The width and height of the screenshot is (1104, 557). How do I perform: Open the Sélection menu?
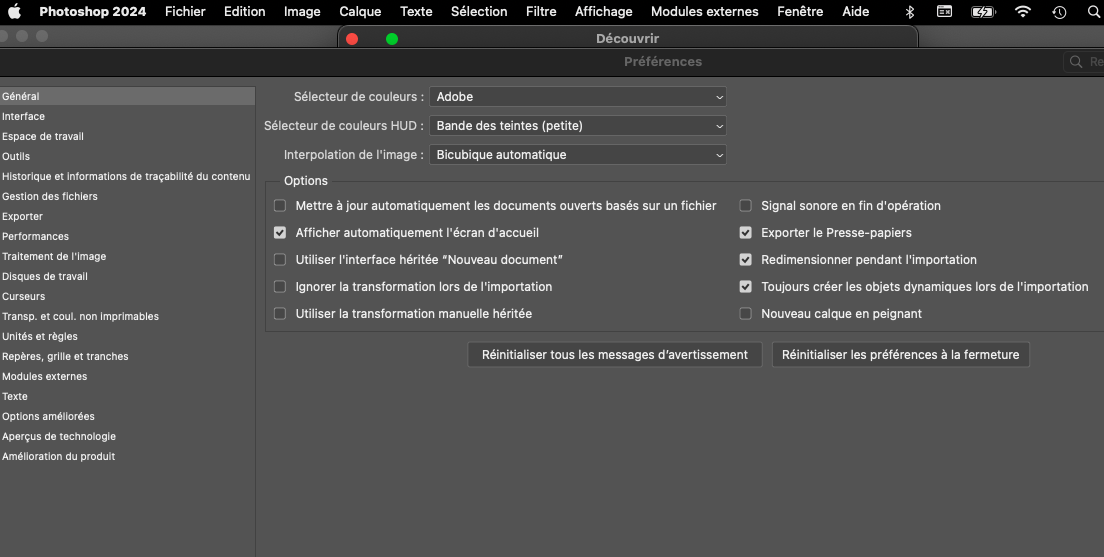479,11
